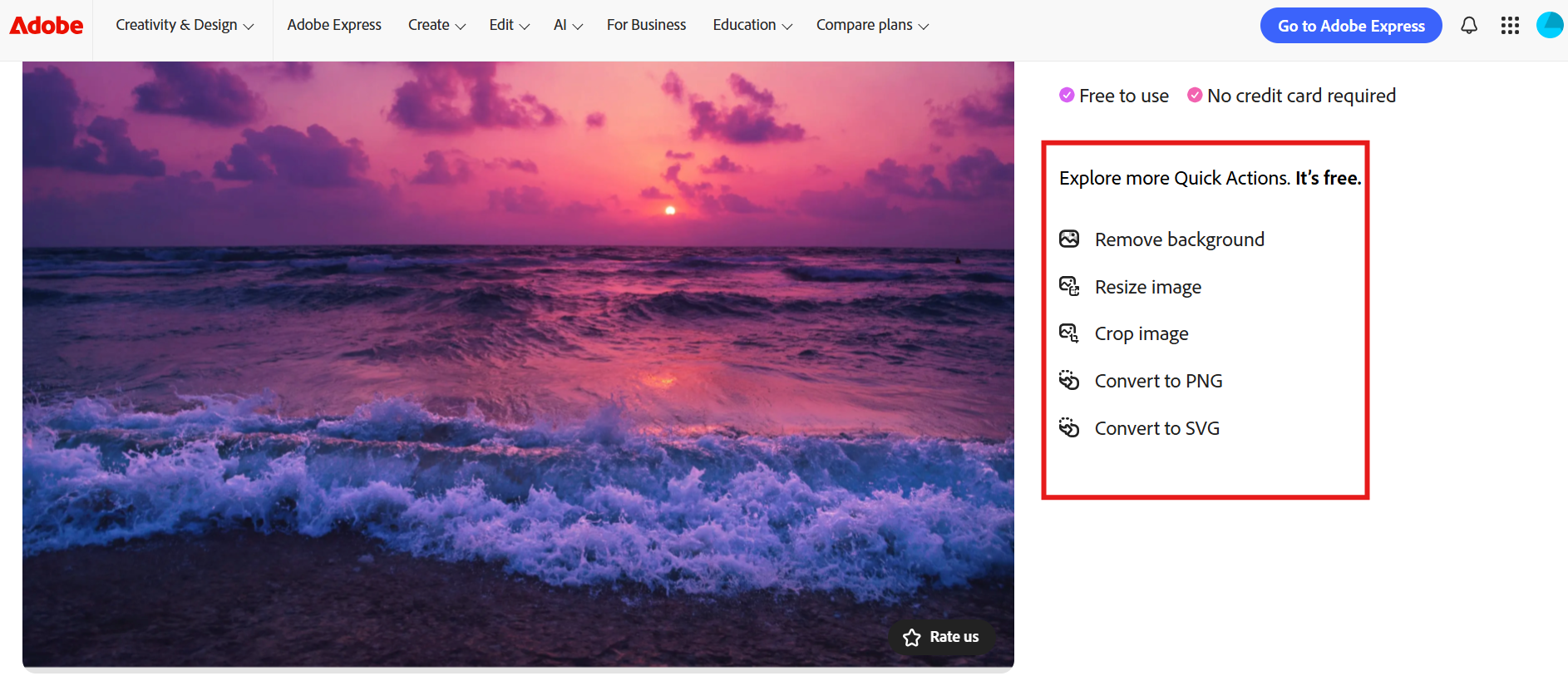Go to the For Business page
Screen dimensions: 1568x676
click(x=646, y=26)
